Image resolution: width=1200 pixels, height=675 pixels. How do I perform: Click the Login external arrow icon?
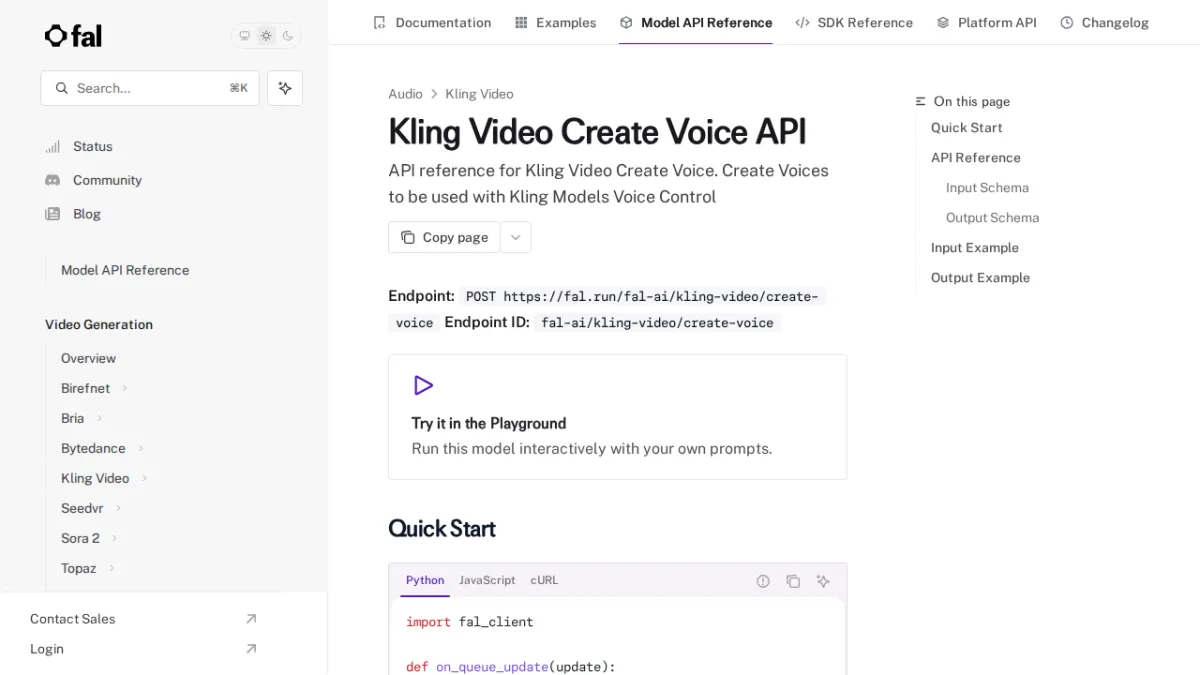pyautogui.click(x=251, y=649)
